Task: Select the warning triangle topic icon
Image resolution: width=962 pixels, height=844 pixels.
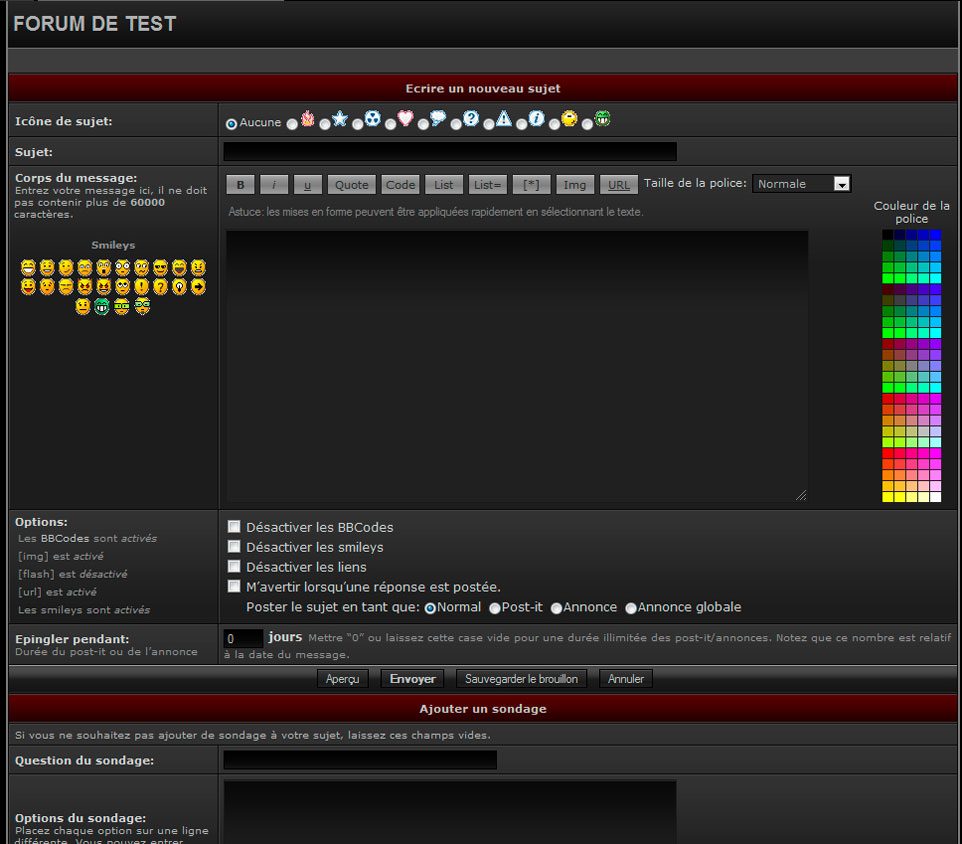Action: (x=489, y=124)
